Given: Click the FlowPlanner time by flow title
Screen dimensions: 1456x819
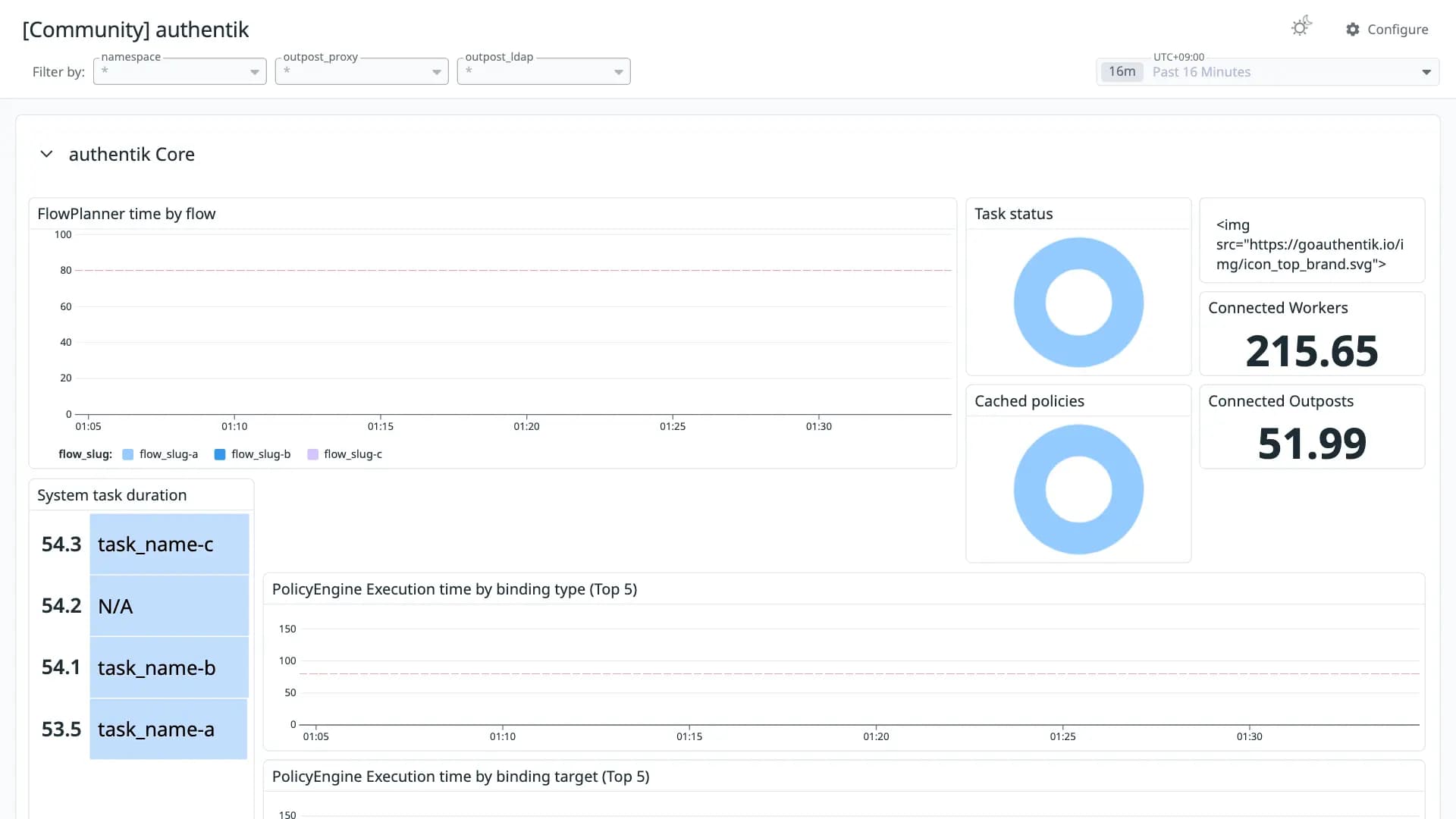Looking at the screenshot, I should pyautogui.click(x=127, y=214).
